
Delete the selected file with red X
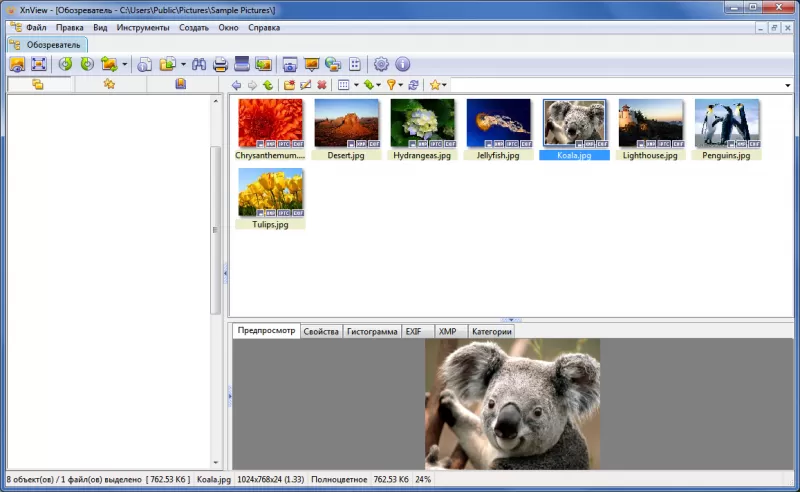point(321,85)
